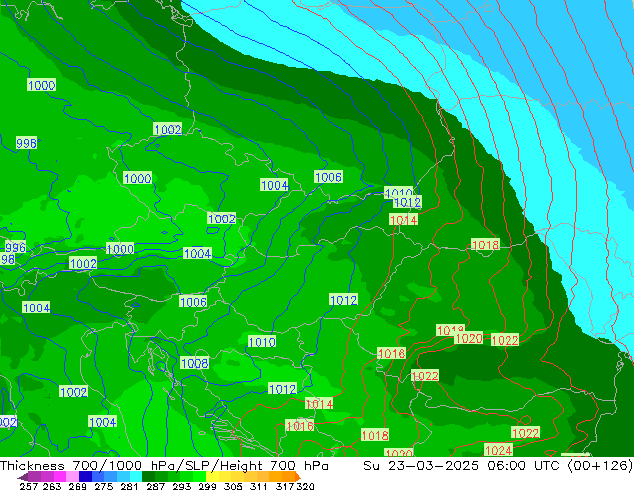Click the red 1020 label beside the 1022 label
Viewport: 634px width, 490px height.
(469, 338)
